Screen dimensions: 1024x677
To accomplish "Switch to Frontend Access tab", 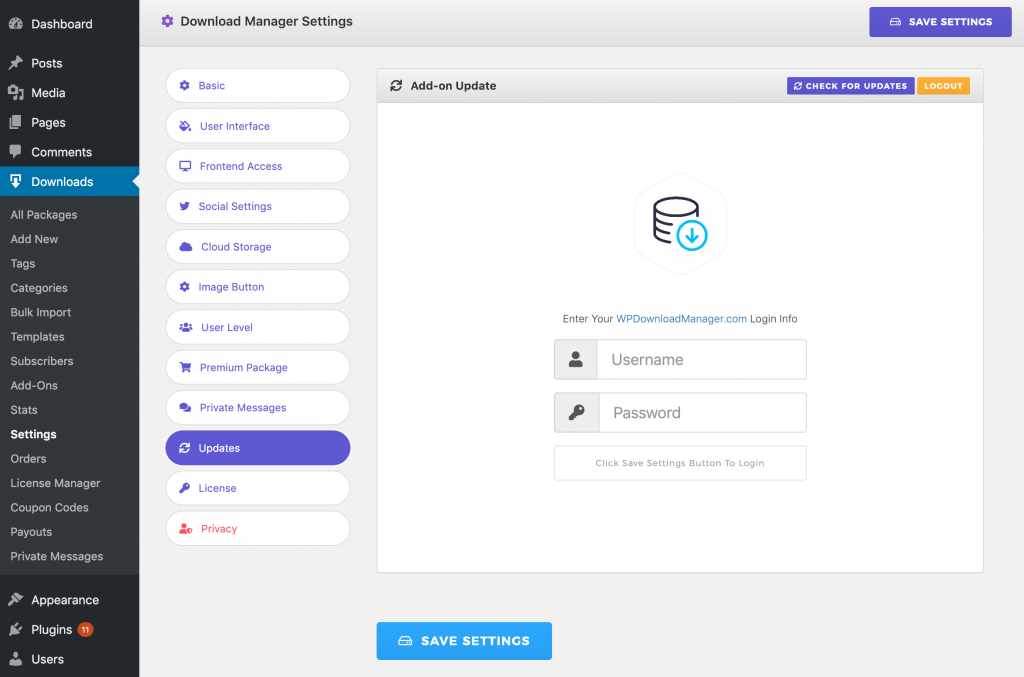I will click(x=258, y=166).
